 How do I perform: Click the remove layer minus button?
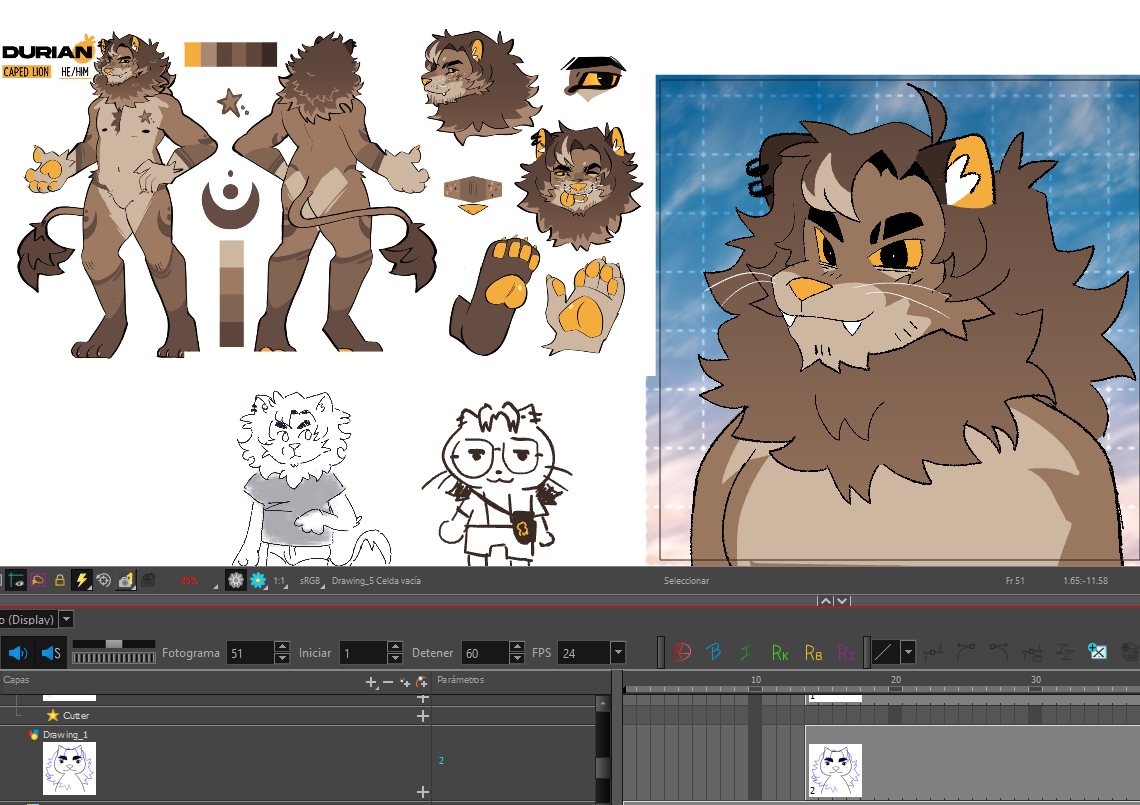click(x=388, y=682)
